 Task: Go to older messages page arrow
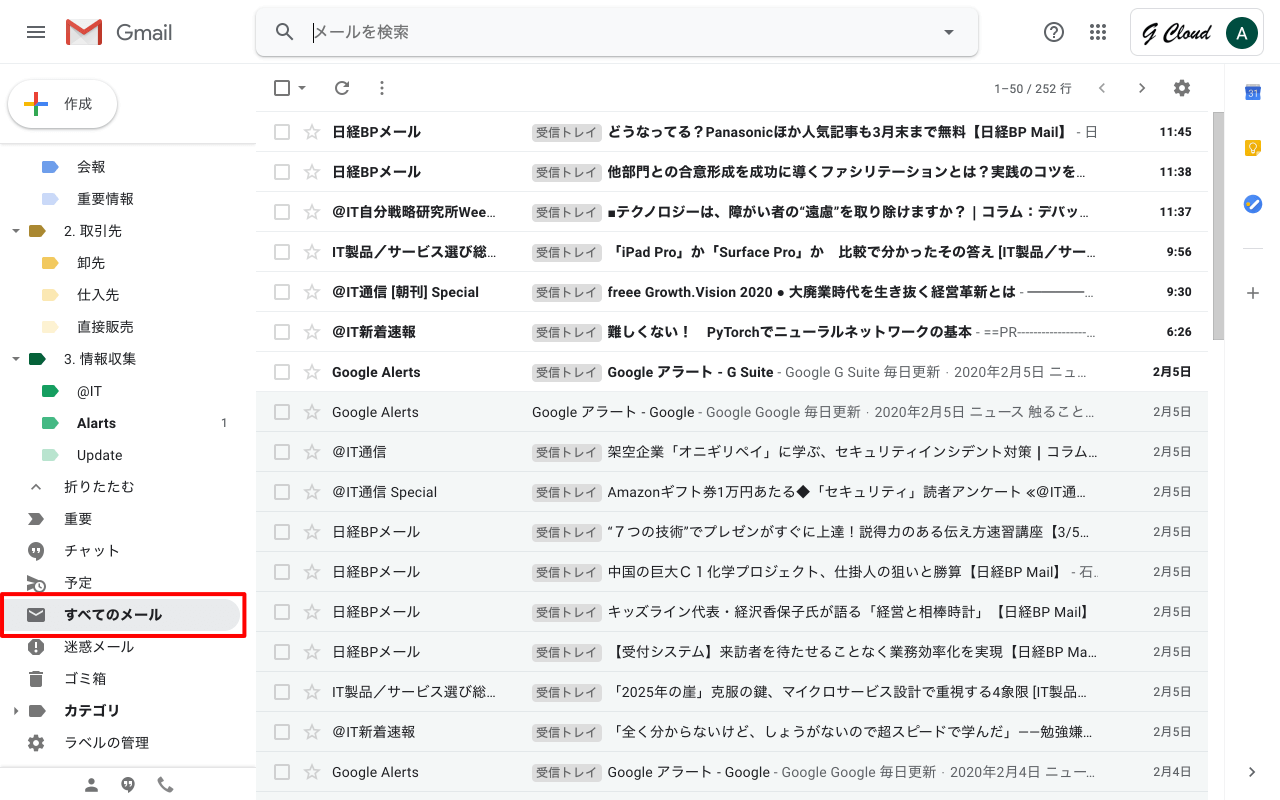click(1142, 88)
